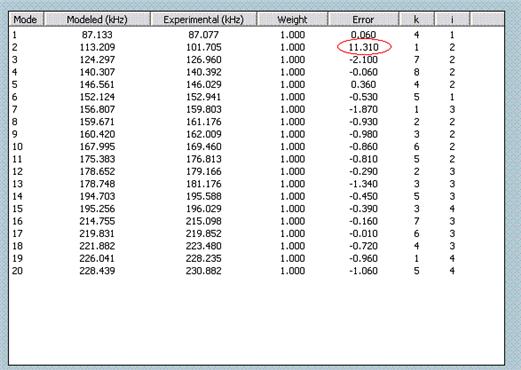Select modeled value 178.652
Viewport: 521px width, 370px height.
97,171
